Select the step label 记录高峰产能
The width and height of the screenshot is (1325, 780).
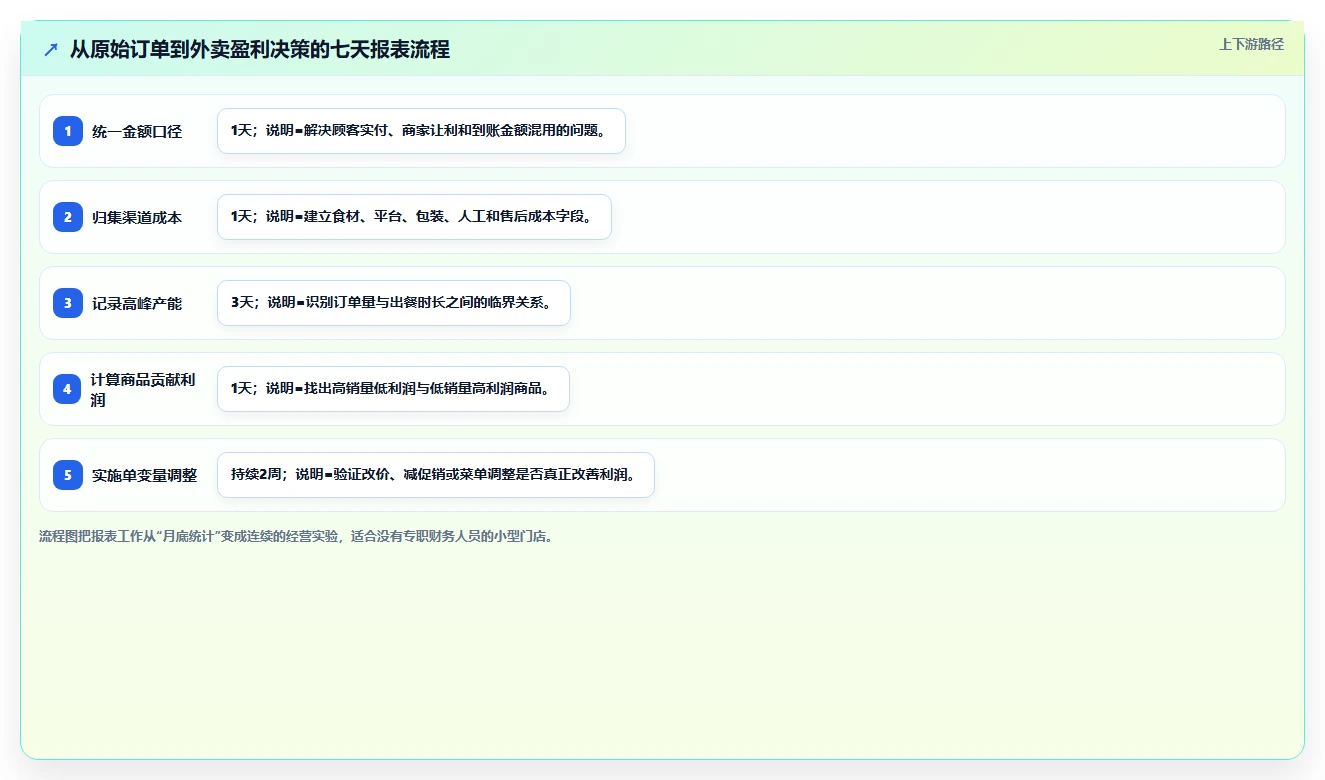(137, 303)
